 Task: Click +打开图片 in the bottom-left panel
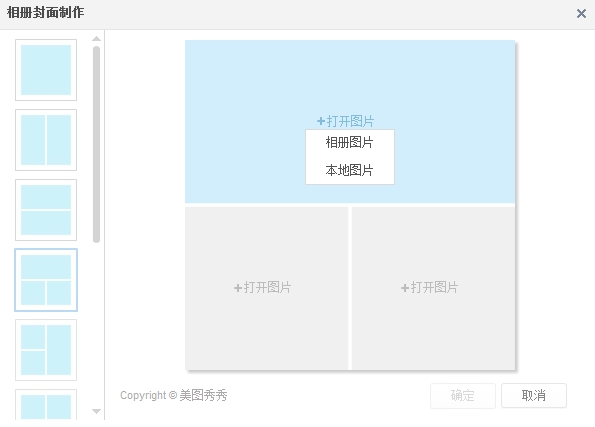tap(263, 287)
